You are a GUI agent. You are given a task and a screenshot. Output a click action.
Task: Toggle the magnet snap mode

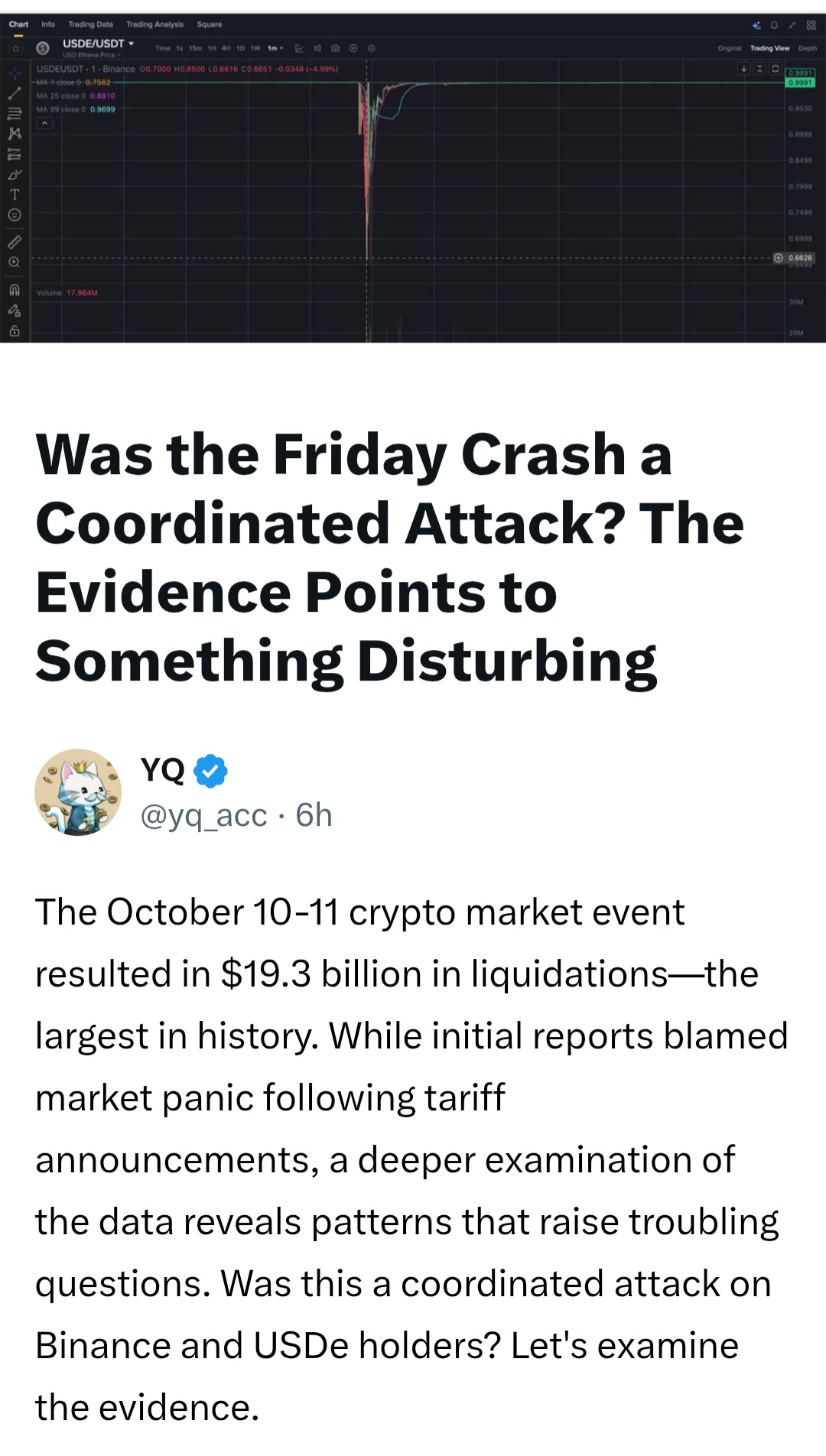click(x=14, y=290)
